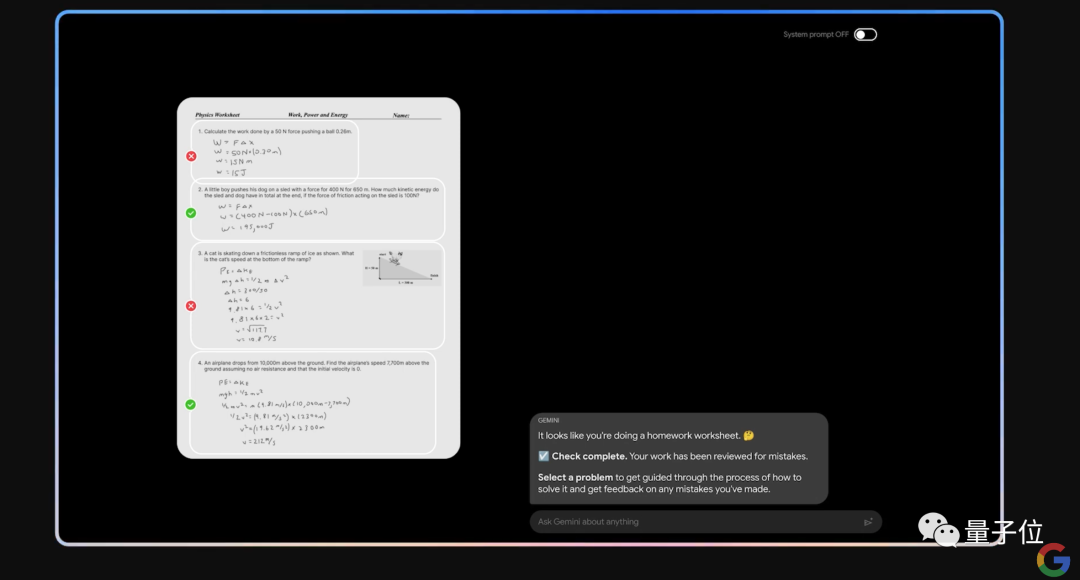Click the ramp diagram thumbnail in problem 3
Viewport: 1080px width, 580px height.
pyautogui.click(x=402, y=268)
